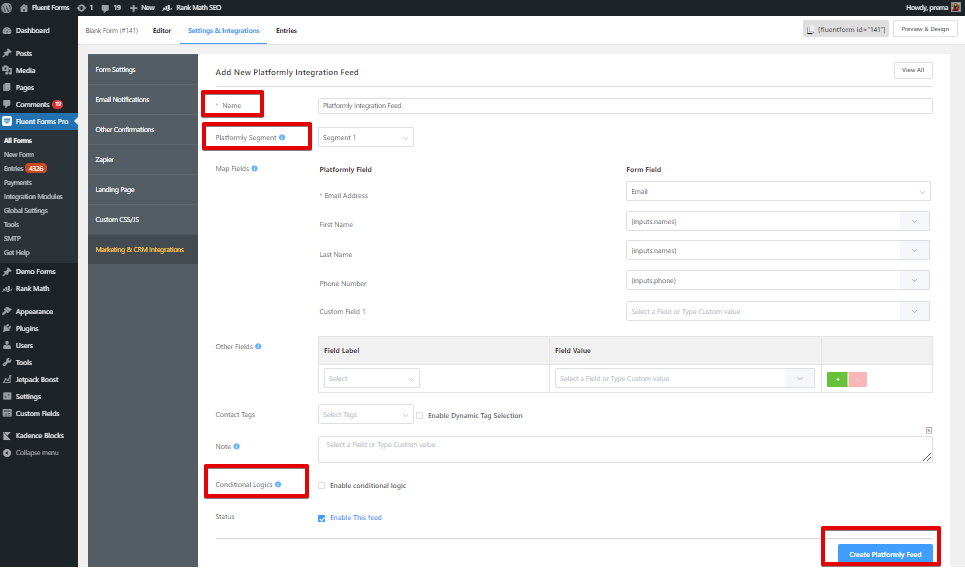
Task: Open the Platformly Segment dropdown
Action: [x=366, y=137]
